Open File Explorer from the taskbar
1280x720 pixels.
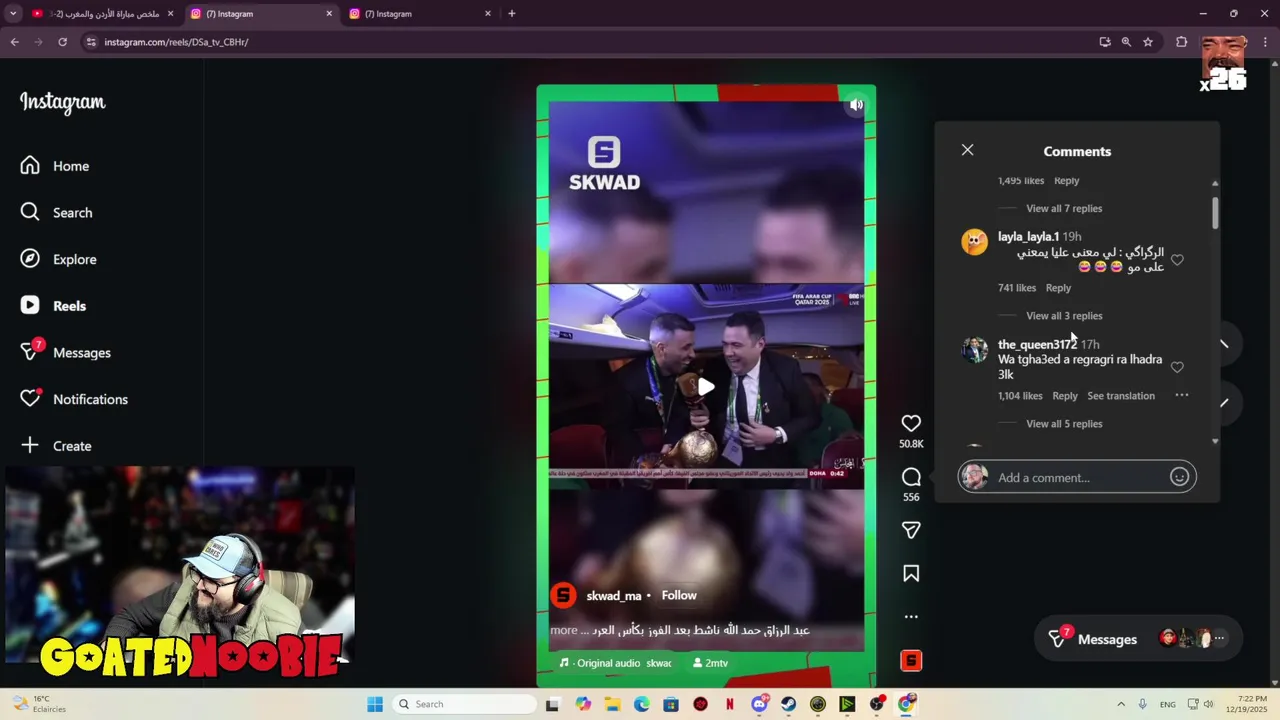[612, 704]
